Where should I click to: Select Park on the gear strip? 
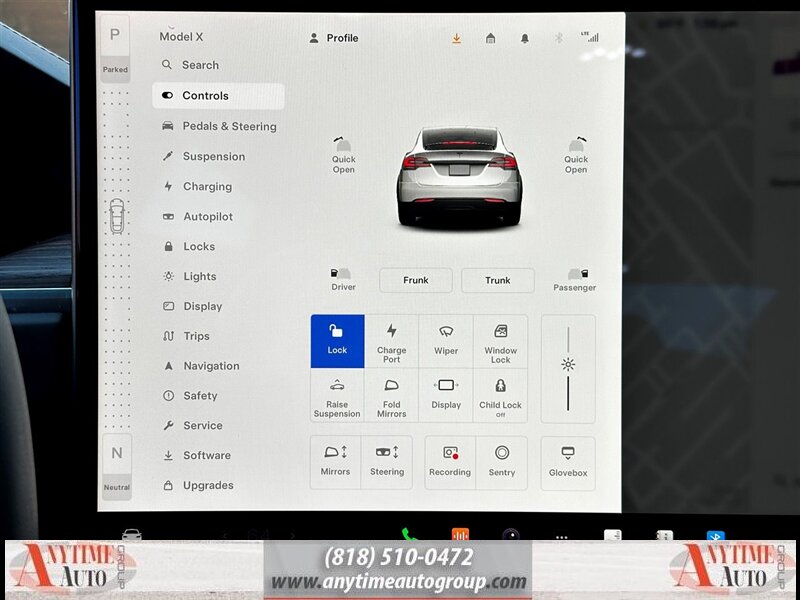[x=115, y=49]
